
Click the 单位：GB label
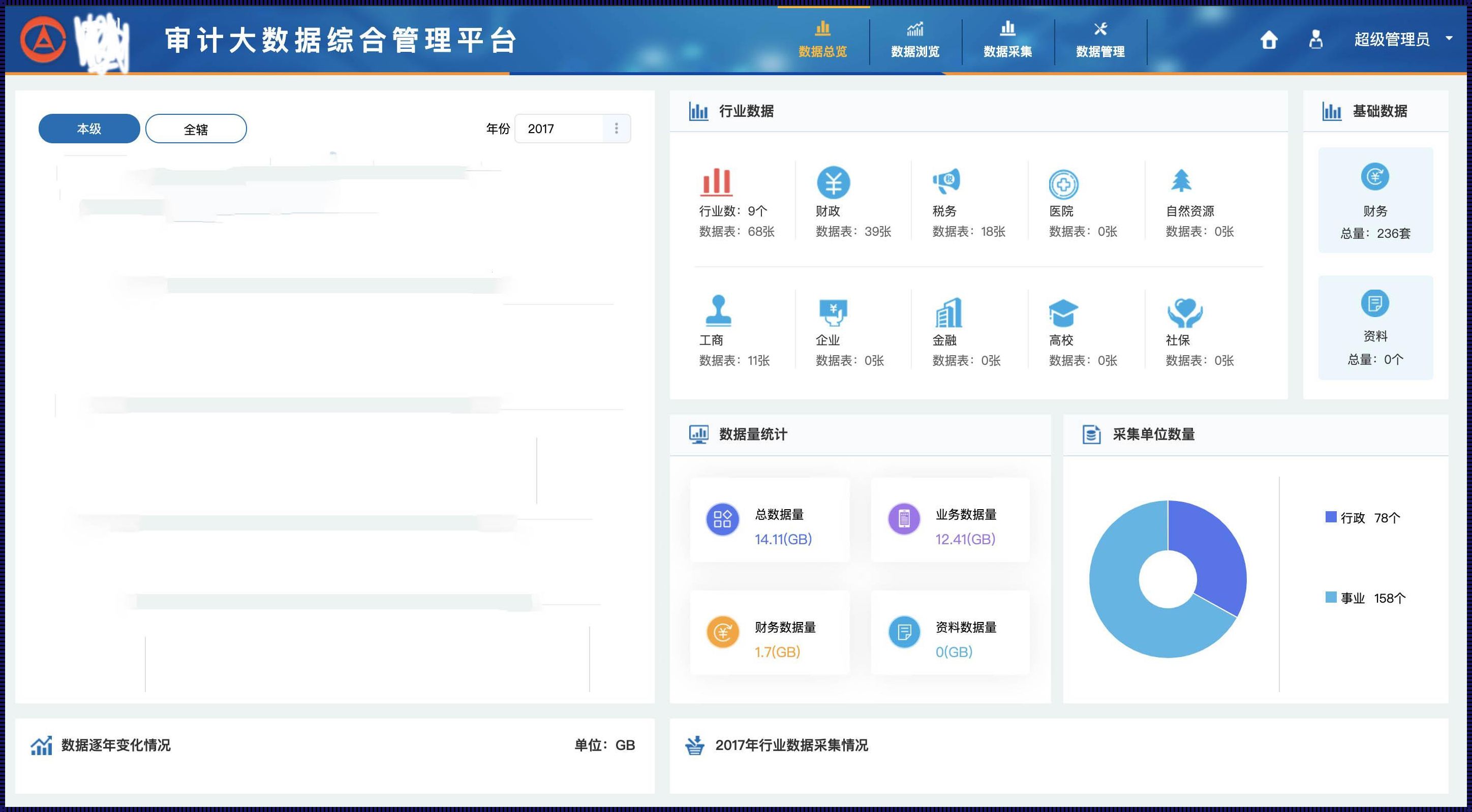tap(604, 745)
